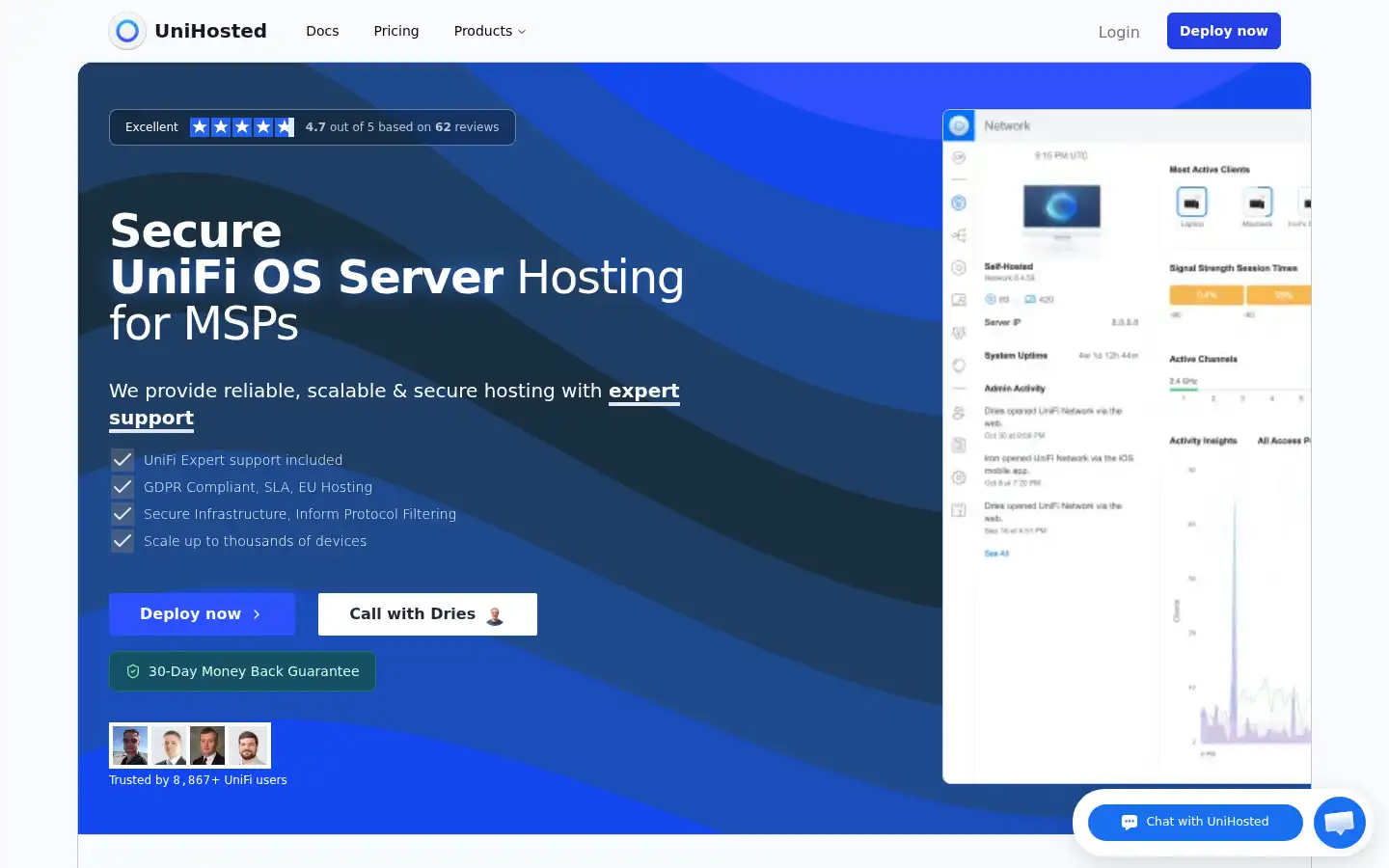Screen dimensions: 1389x868
Task: Click the highlighted blue network icon in sidebar
Action: click(x=959, y=203)
